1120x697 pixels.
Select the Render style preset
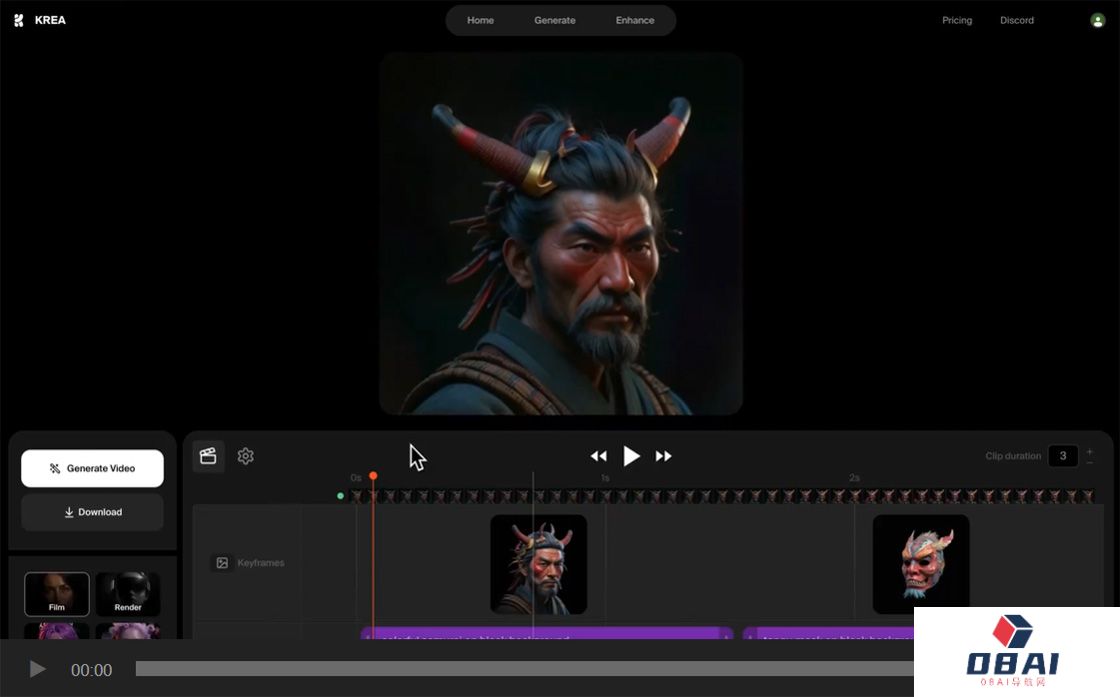tap(128, 594)
